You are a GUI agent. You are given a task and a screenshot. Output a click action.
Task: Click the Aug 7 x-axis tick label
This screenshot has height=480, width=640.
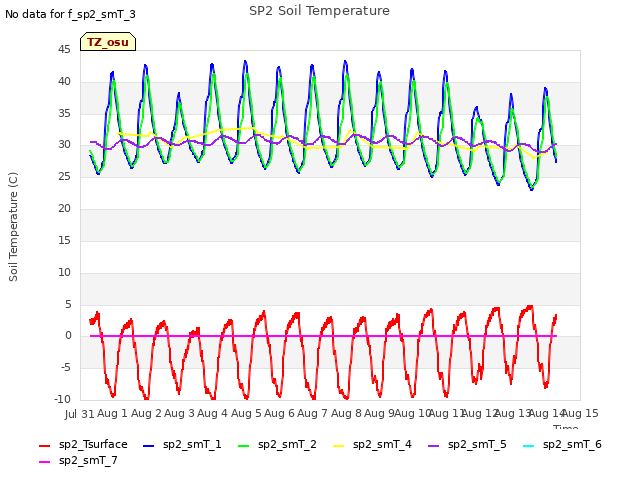point(312,413)
